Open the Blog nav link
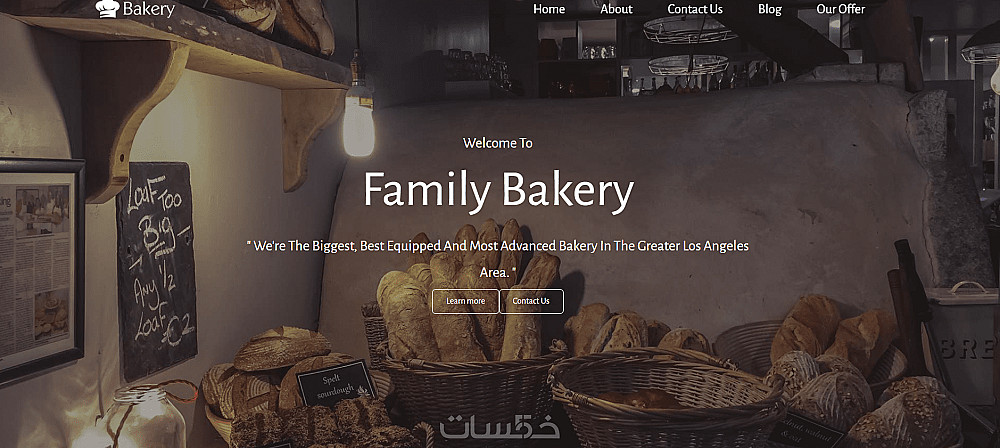This screenshot has width=1000, height=448. click(x=770, y=9)
